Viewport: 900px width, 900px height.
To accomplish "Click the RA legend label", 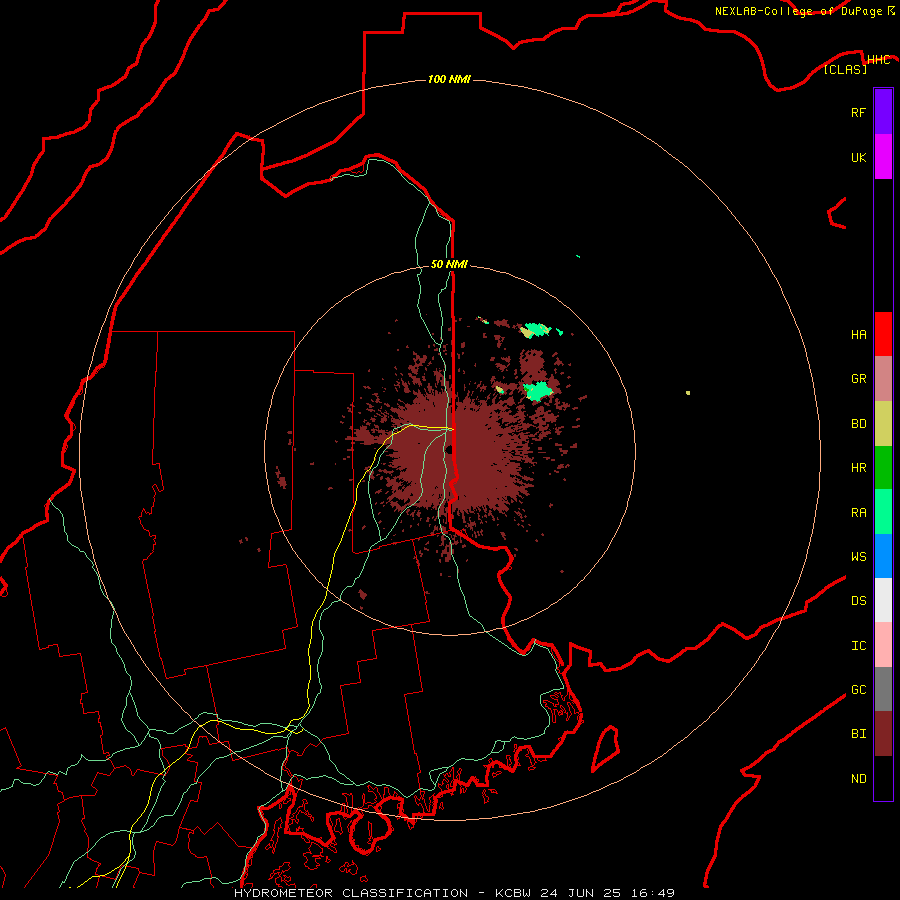I will (859, 513).
